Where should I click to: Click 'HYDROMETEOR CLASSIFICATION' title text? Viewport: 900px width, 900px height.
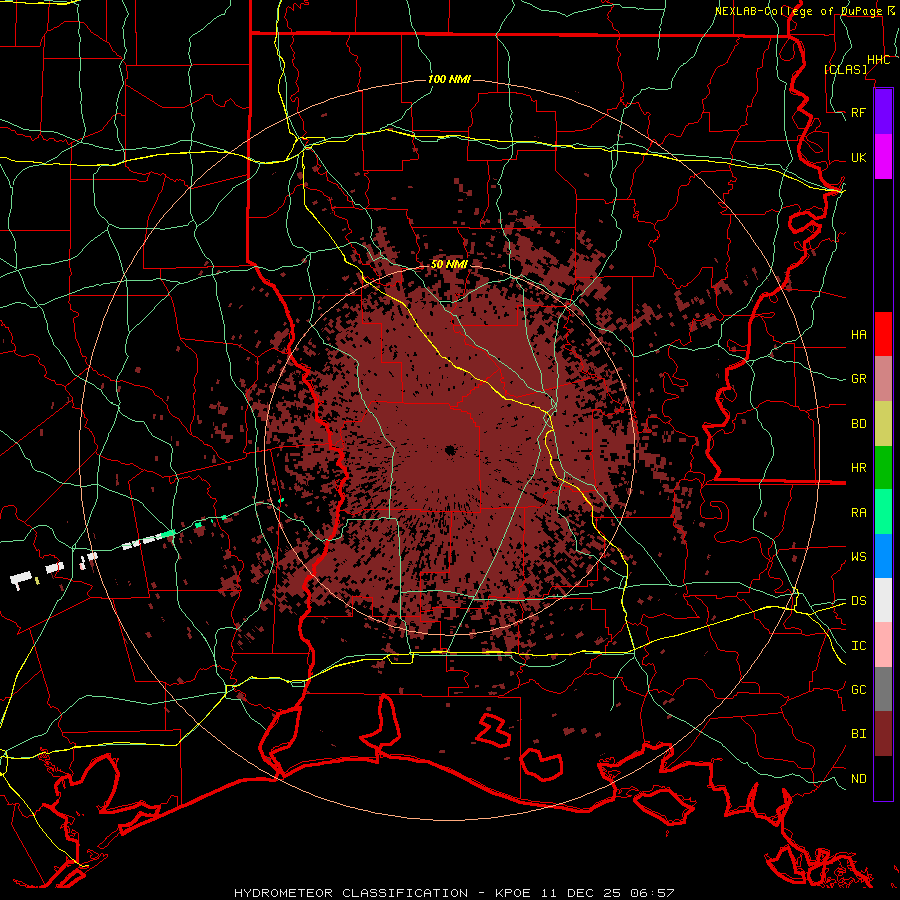coord(351,893)
